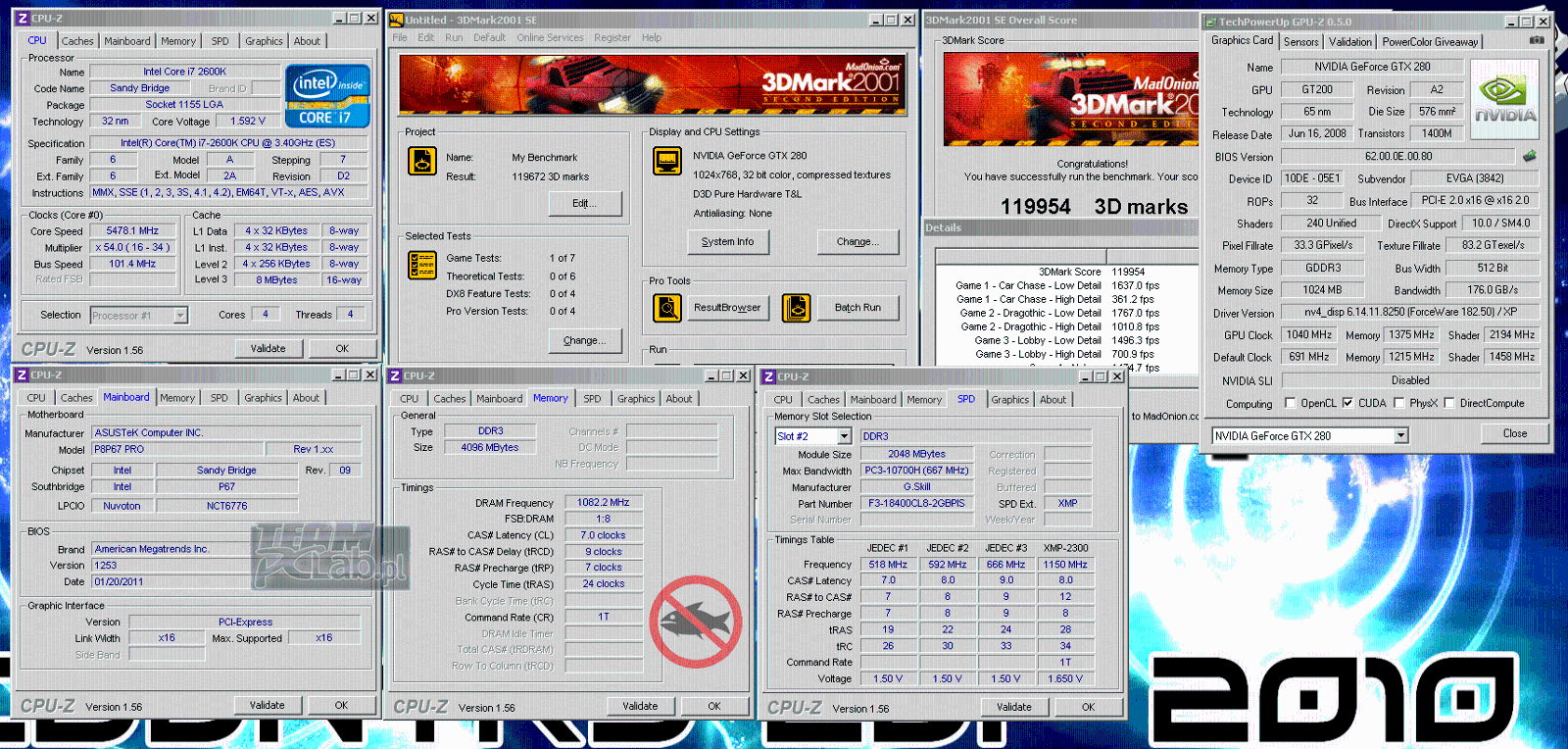The width and height of the screenshot is (1568, 749).
Task: Open the Graphics tab in the CPU-Z CPU window
Action: tap(264, 41)
